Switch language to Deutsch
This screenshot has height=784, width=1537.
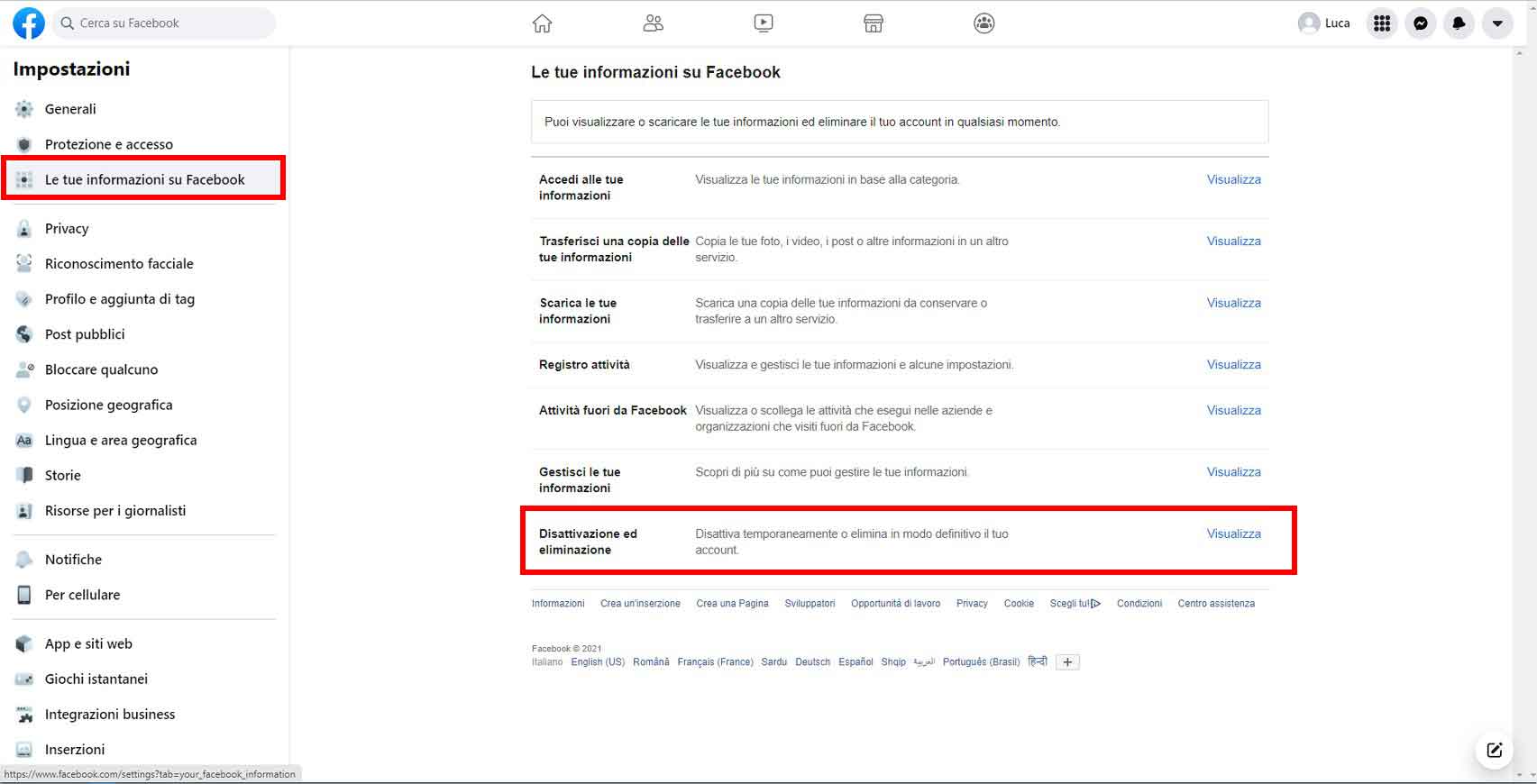point(812,662)
